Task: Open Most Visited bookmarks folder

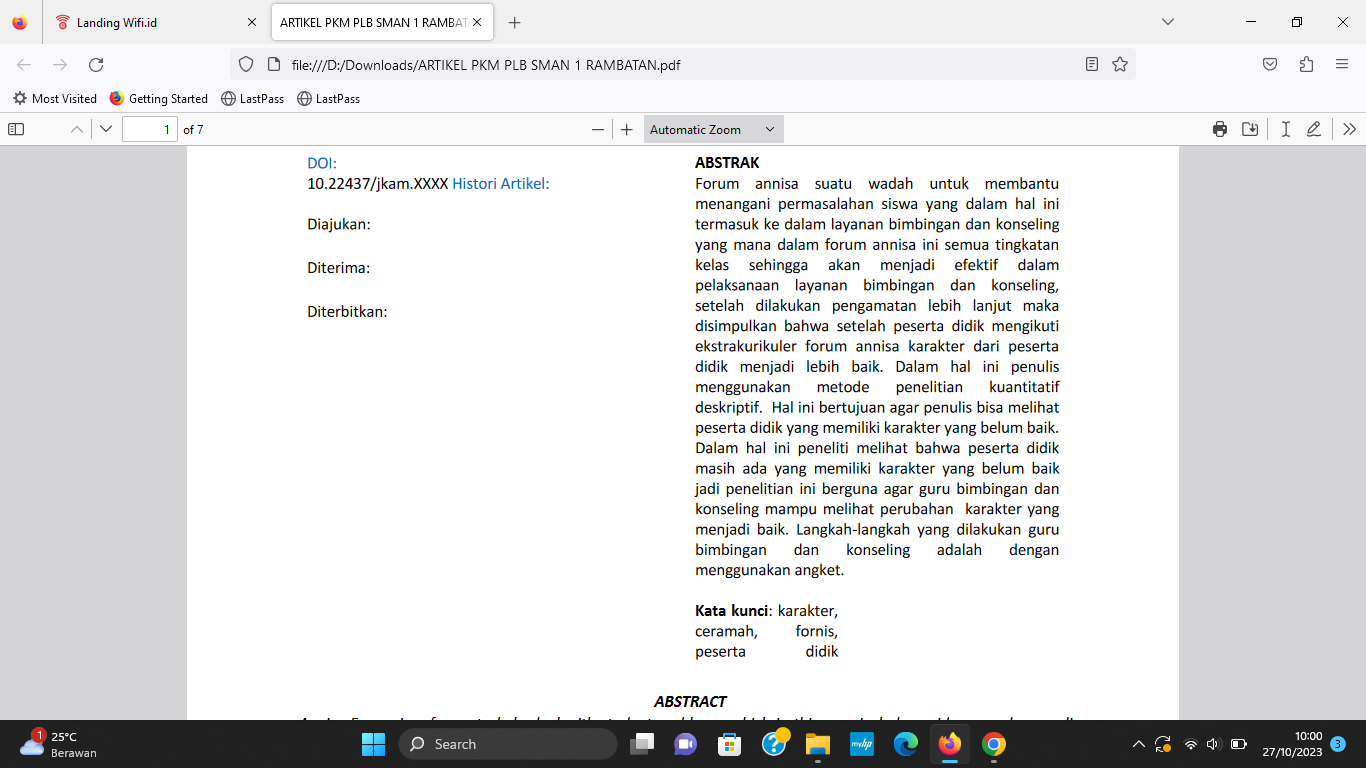Action: tap(55, 99)
